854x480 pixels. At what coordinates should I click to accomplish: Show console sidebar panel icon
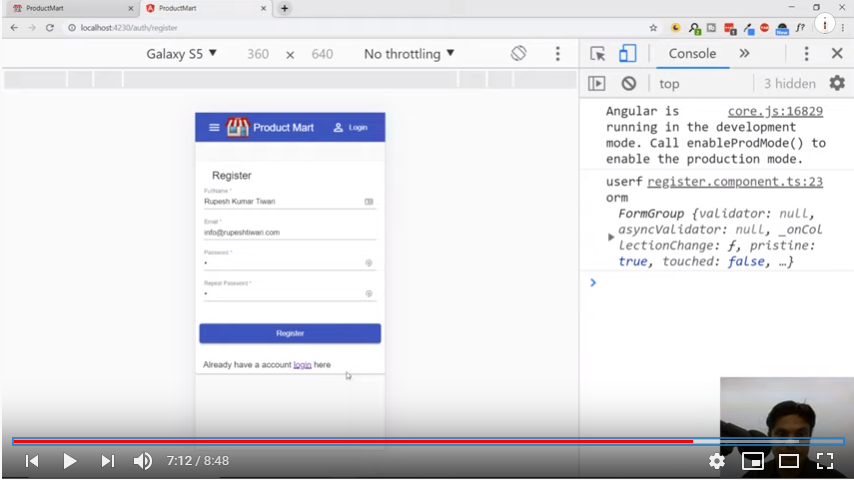tap(597, 84)
